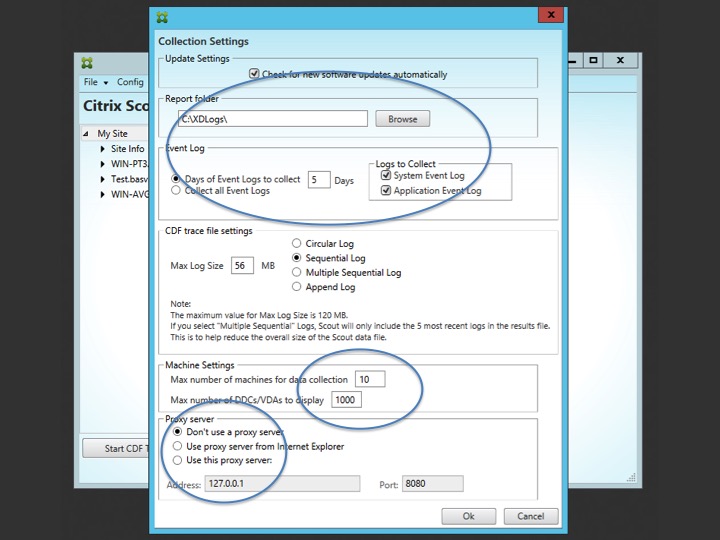
Task: Maximize the Citrix Scout background window
Action: 593,60
